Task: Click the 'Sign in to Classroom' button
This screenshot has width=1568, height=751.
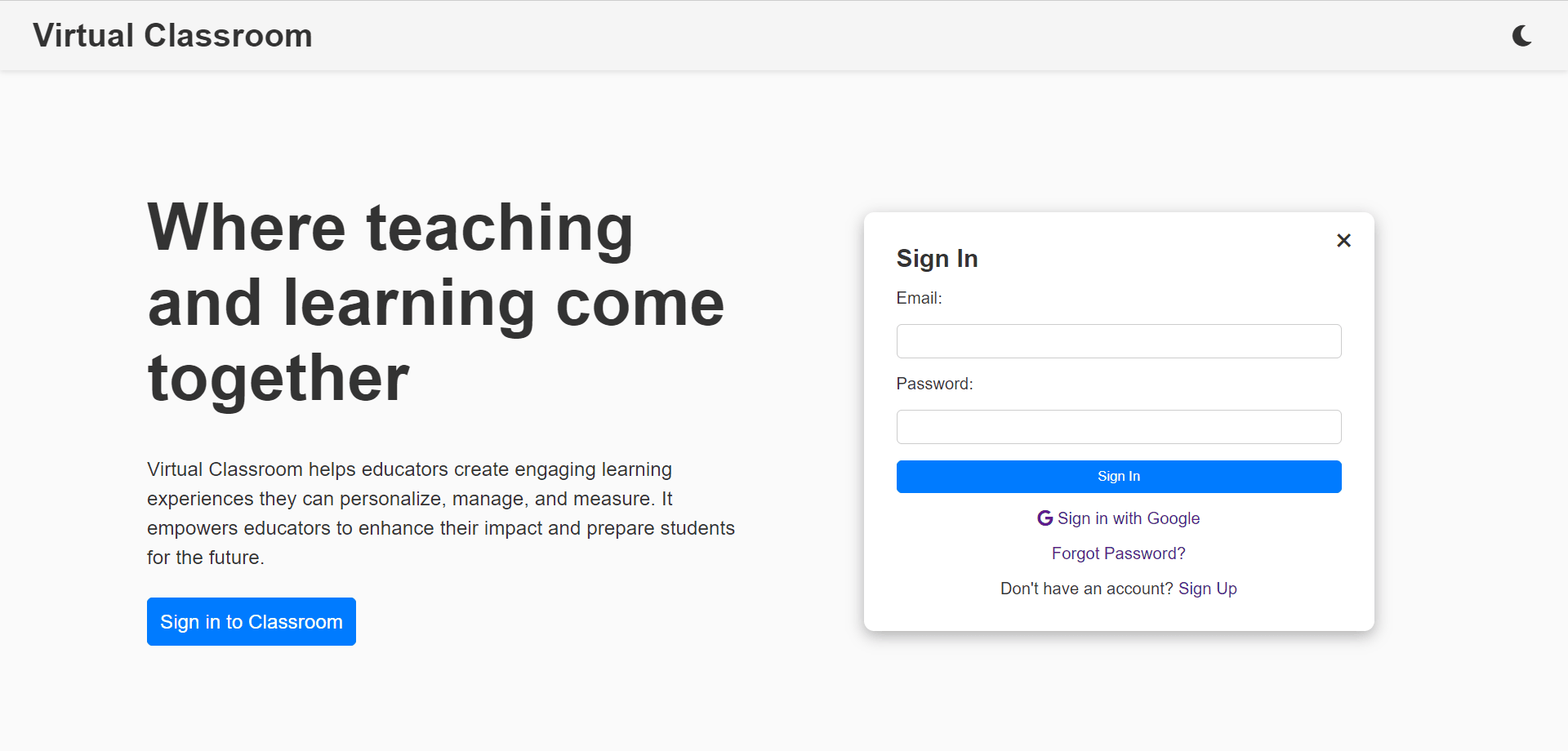Action: click(x=251, y=621)
